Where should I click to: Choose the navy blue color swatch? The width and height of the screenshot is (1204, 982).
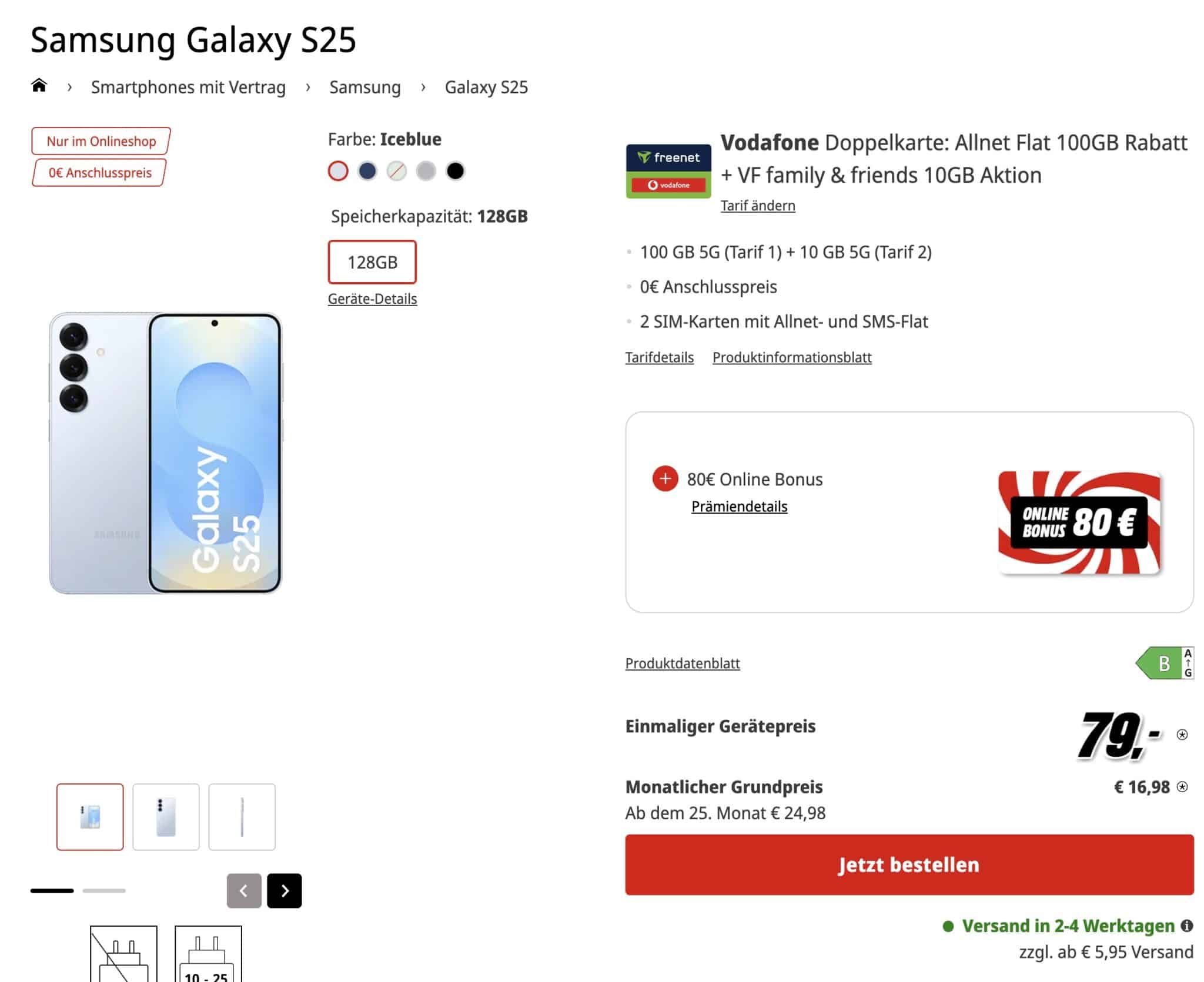(x=367, y=171)
